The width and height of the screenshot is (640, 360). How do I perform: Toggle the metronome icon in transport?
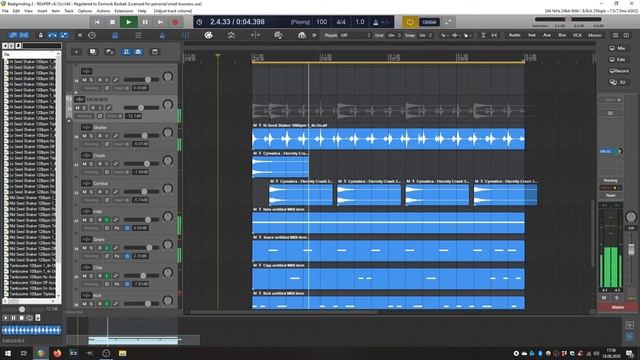(376, 22)
